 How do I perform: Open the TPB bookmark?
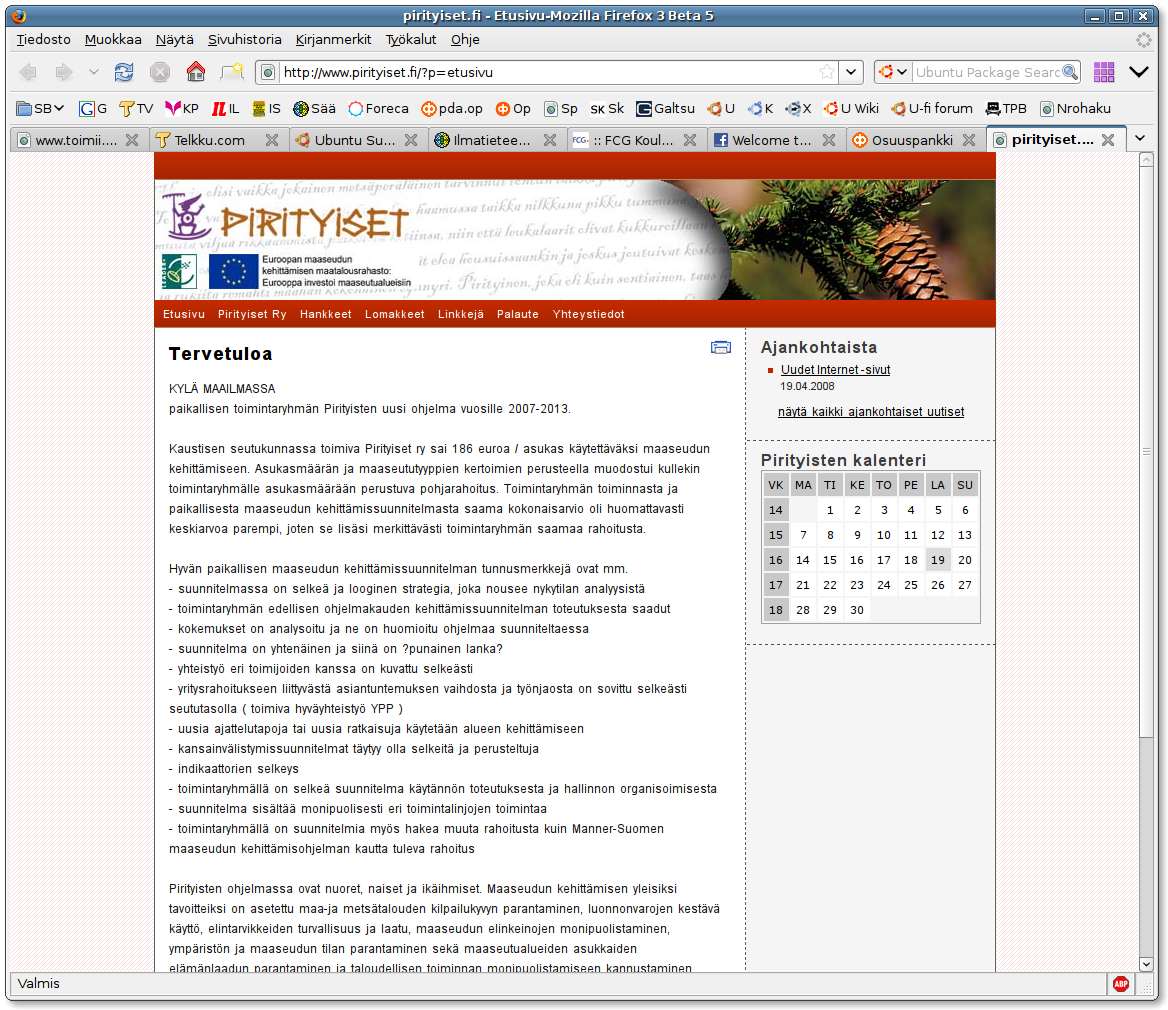1006,109
